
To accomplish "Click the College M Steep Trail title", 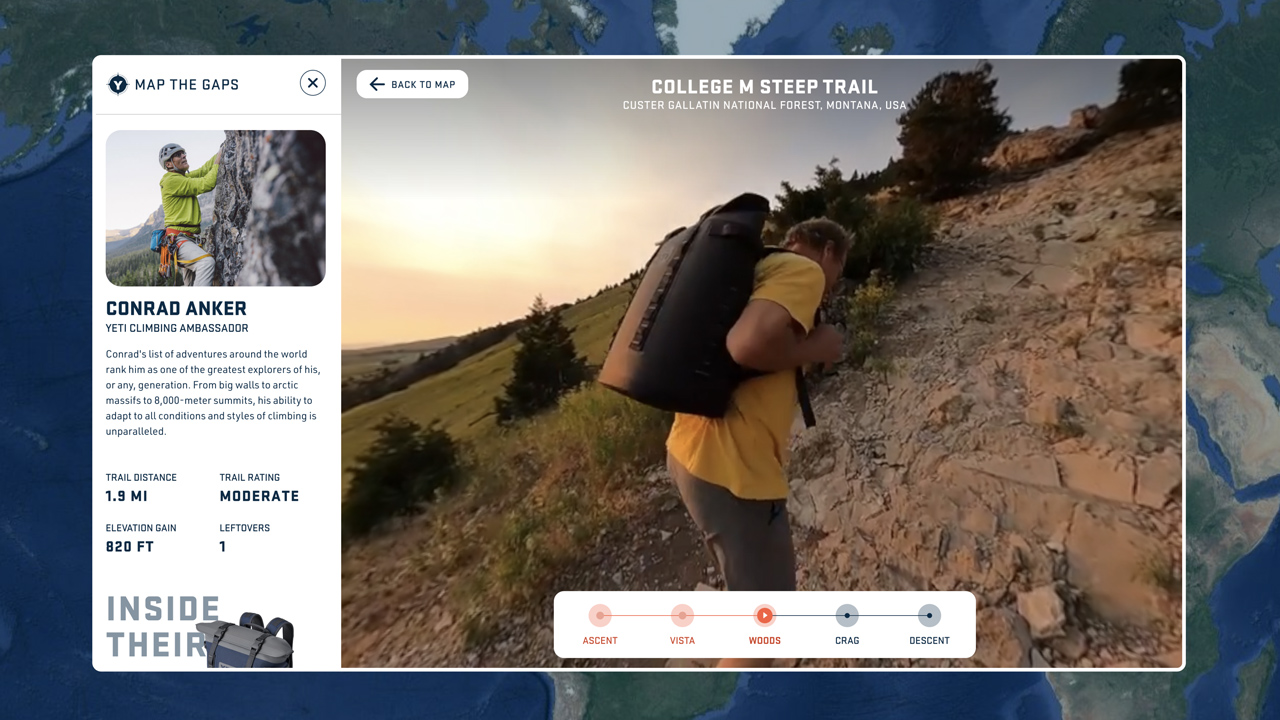I will tap(764, 87).
